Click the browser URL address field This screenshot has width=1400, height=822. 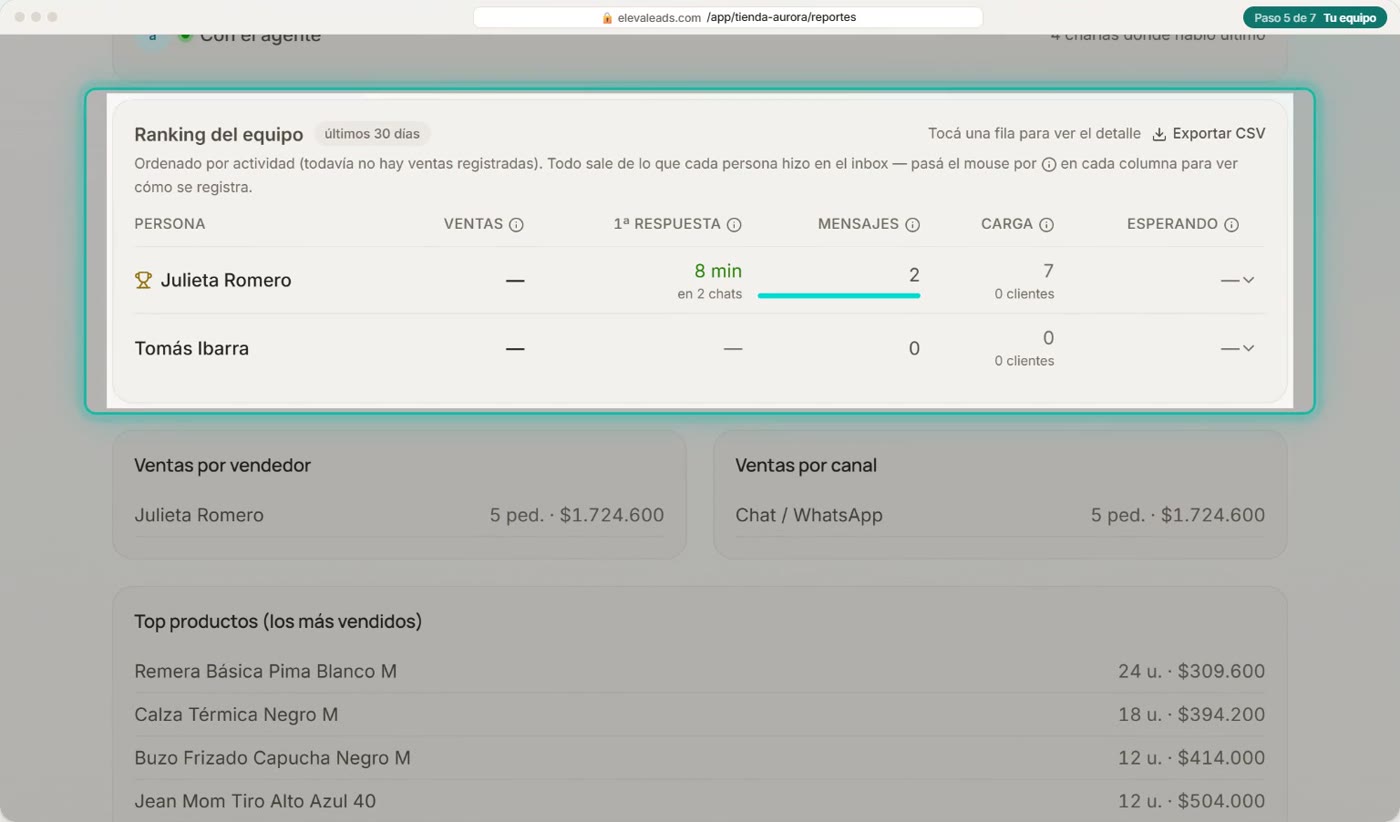(x=728, y=18)
